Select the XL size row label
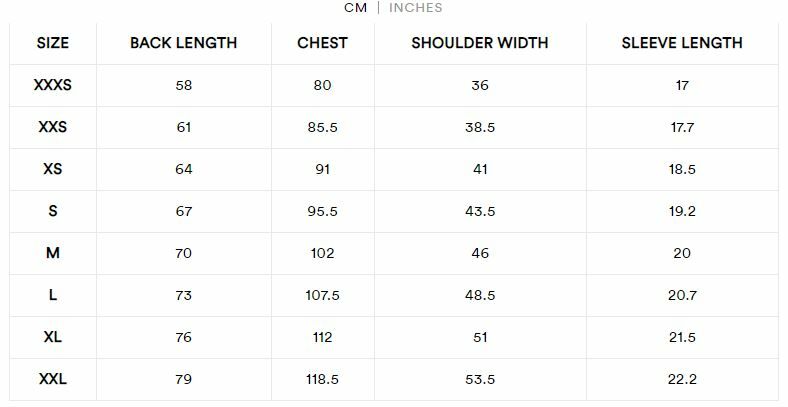The width and height of the screenshot is (788, 407). click(53, 337)
